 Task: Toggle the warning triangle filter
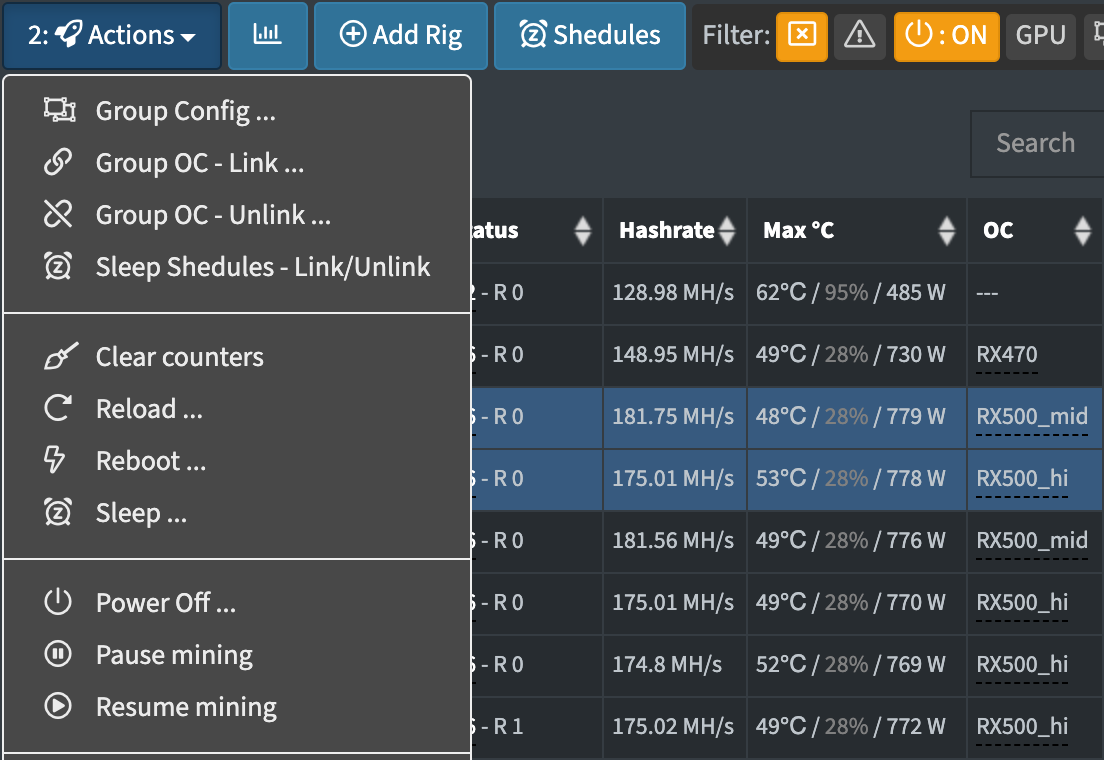(860, 35)
